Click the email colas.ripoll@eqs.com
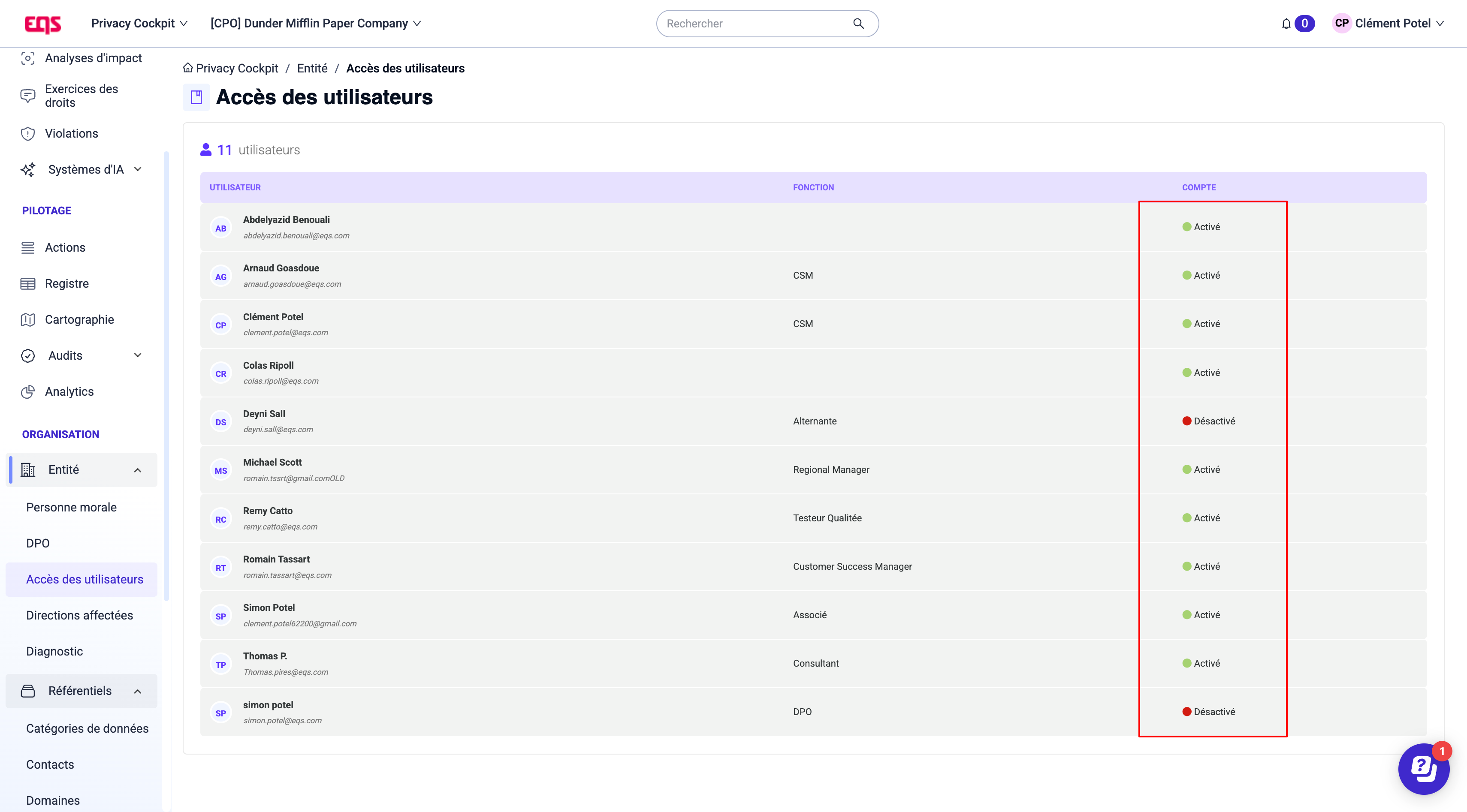This screenshot has width=1467, height=812. point(281,381)
